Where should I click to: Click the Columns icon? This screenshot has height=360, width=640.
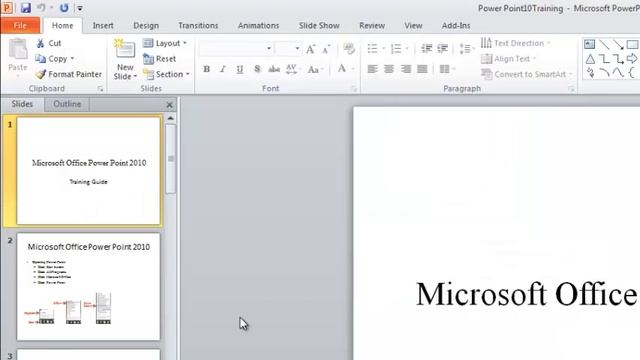[444, 69]
